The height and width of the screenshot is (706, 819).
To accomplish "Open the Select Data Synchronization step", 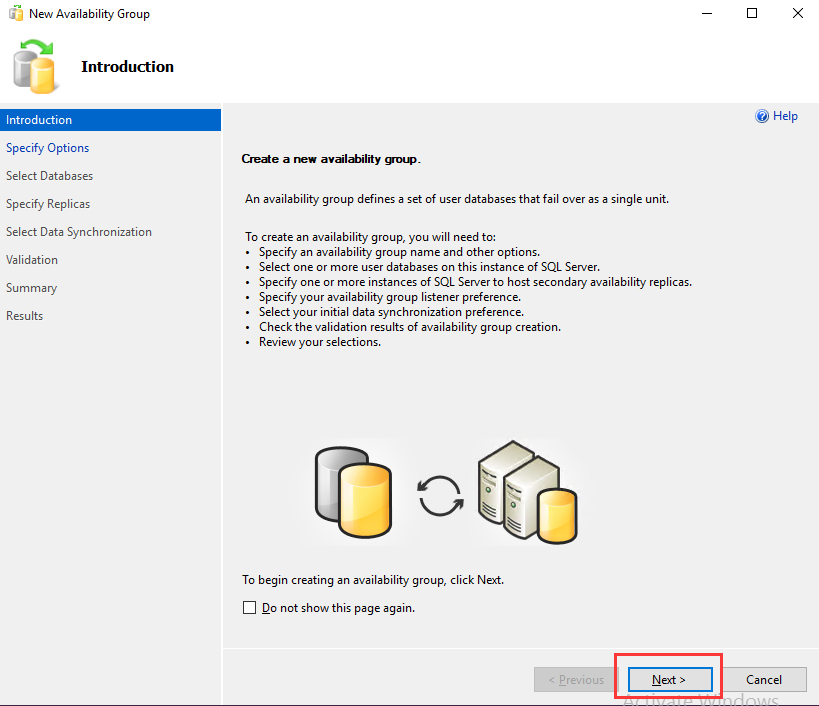I will 79,232.
